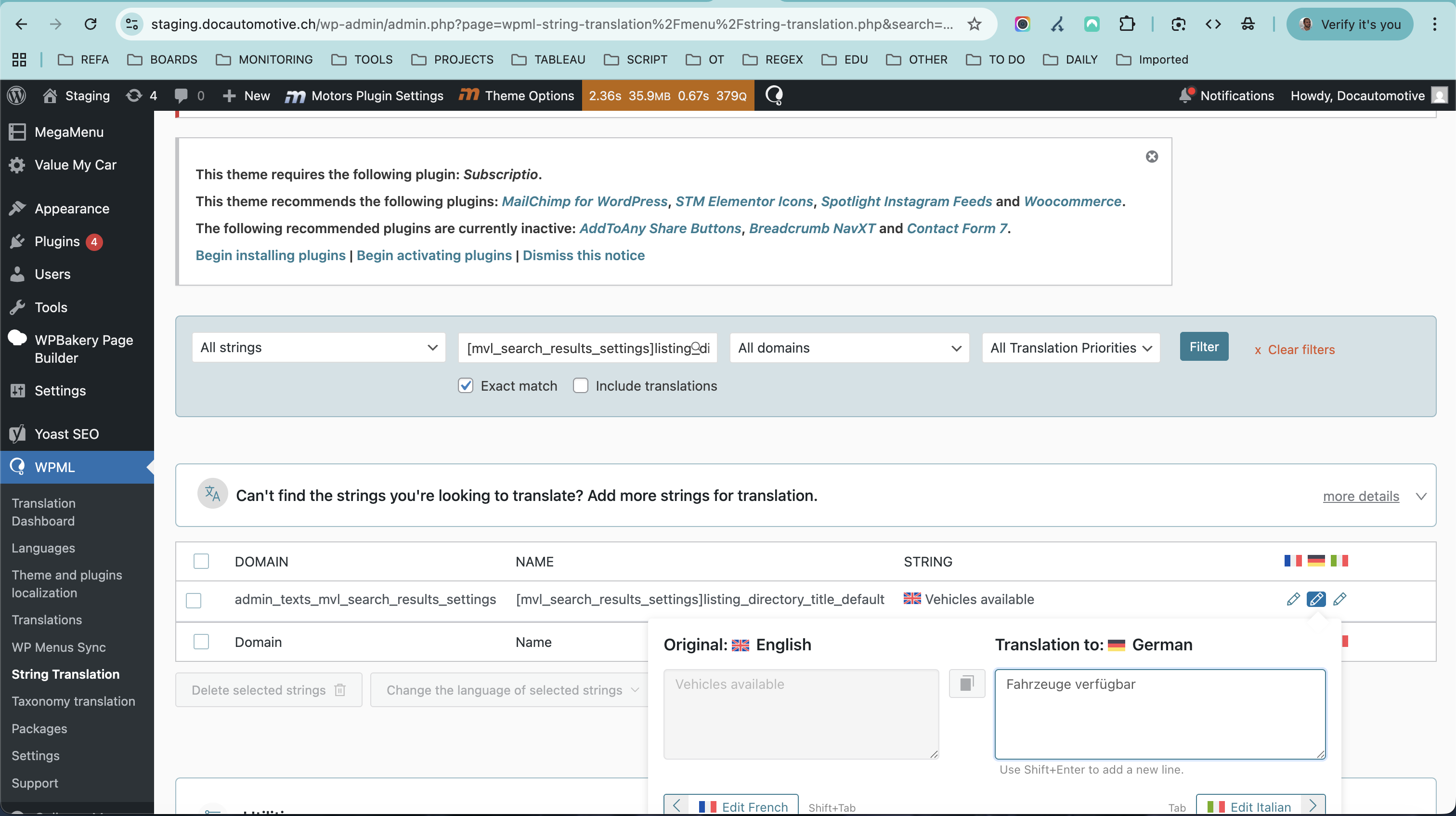Click Clear filters link
Viewport: 1456px width, 816px height.
(1295, 349)
